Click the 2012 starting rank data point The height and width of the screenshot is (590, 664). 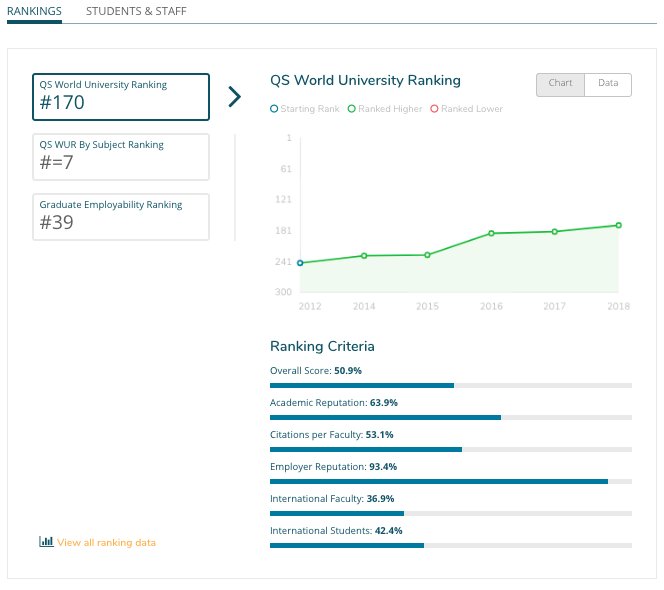pos(300,263)
